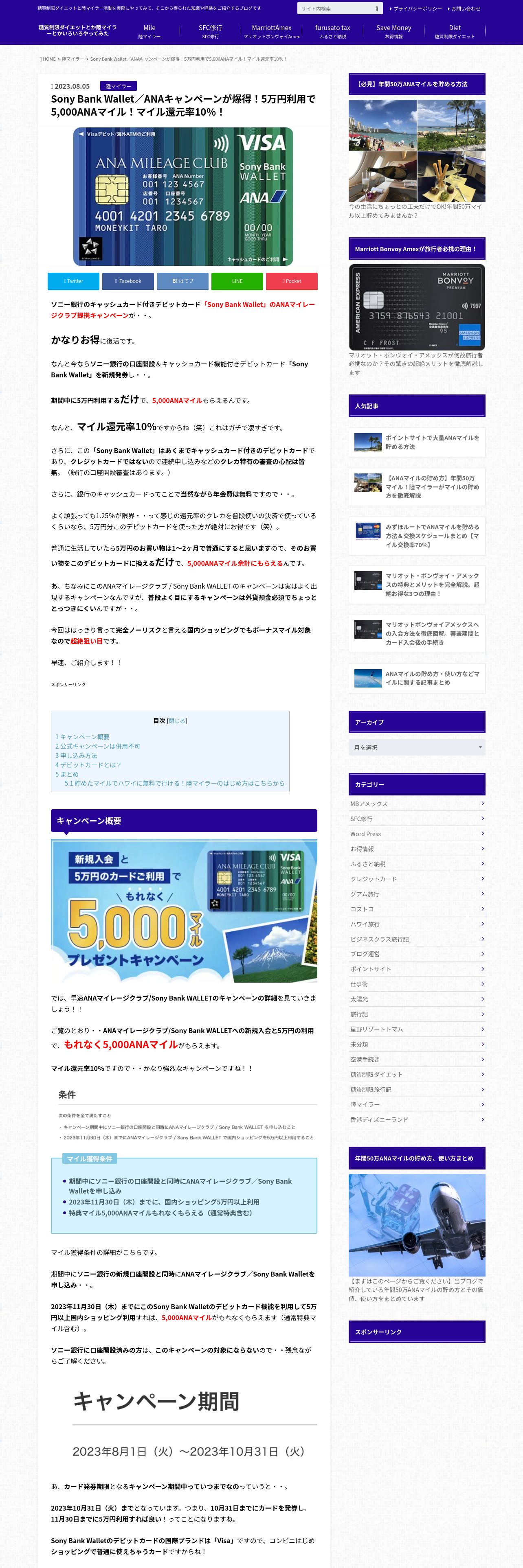The height and width of the screenshot is (1568, 523).
Task: Click the airplane image under 年間50万ANAマイルの貯め方
Action: pos(416,1225)
